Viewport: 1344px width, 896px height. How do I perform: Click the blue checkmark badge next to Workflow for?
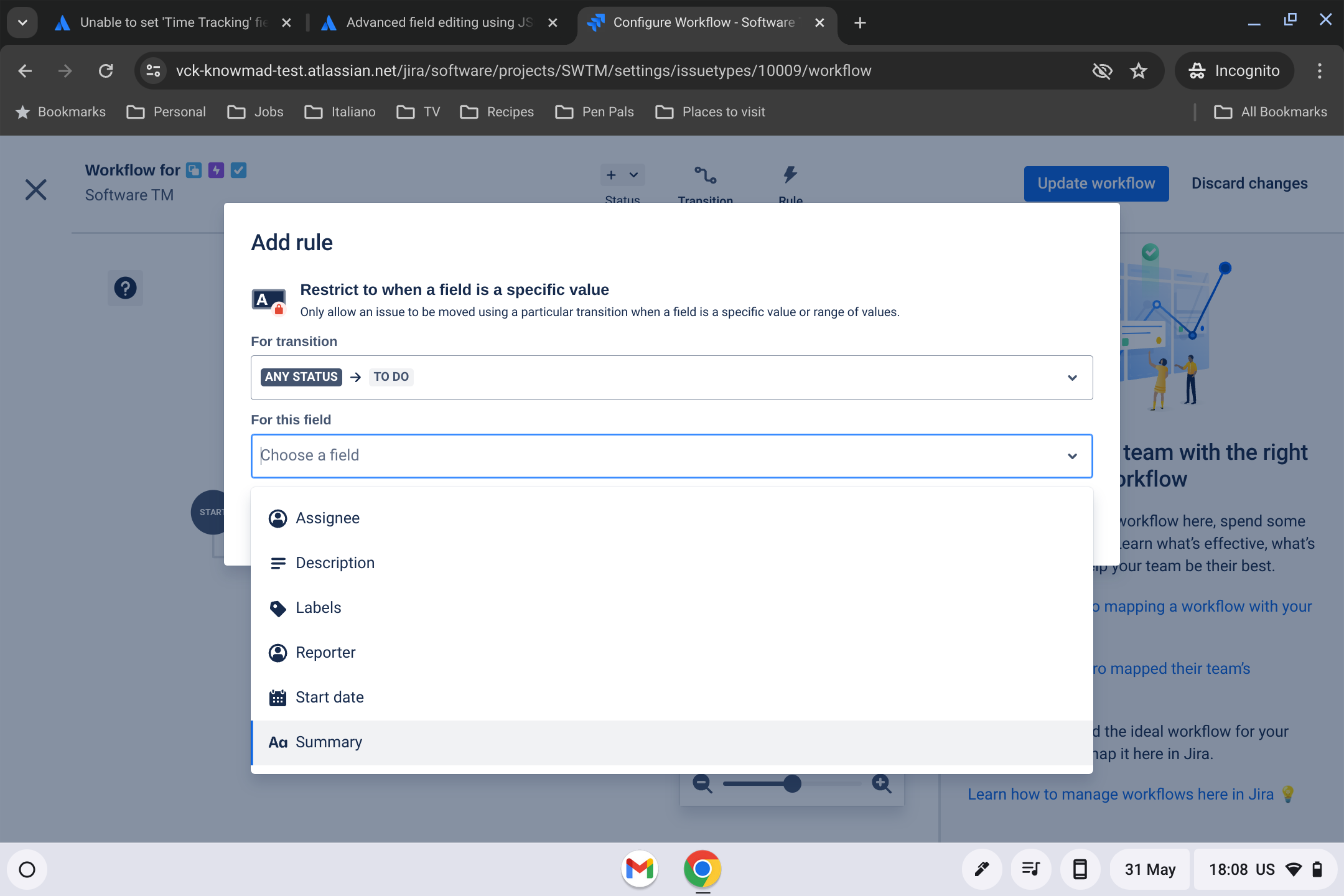239,169
